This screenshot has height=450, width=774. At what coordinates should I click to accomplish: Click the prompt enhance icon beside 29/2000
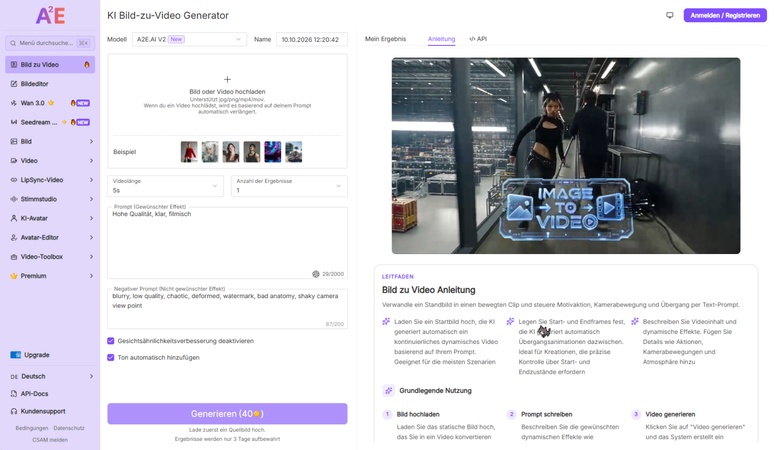click(x=316, y=274)
